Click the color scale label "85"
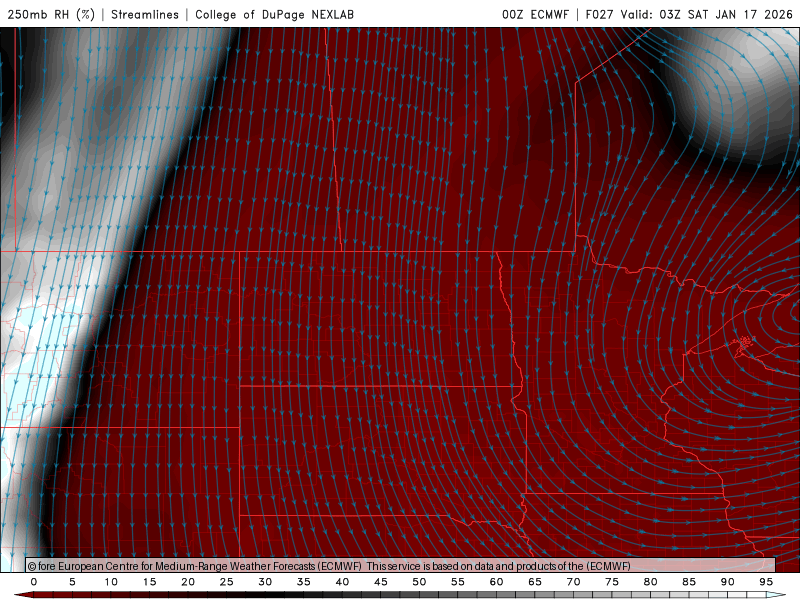Image resolution: width=800 pixels, height=600 pixels. coord(689,582)
